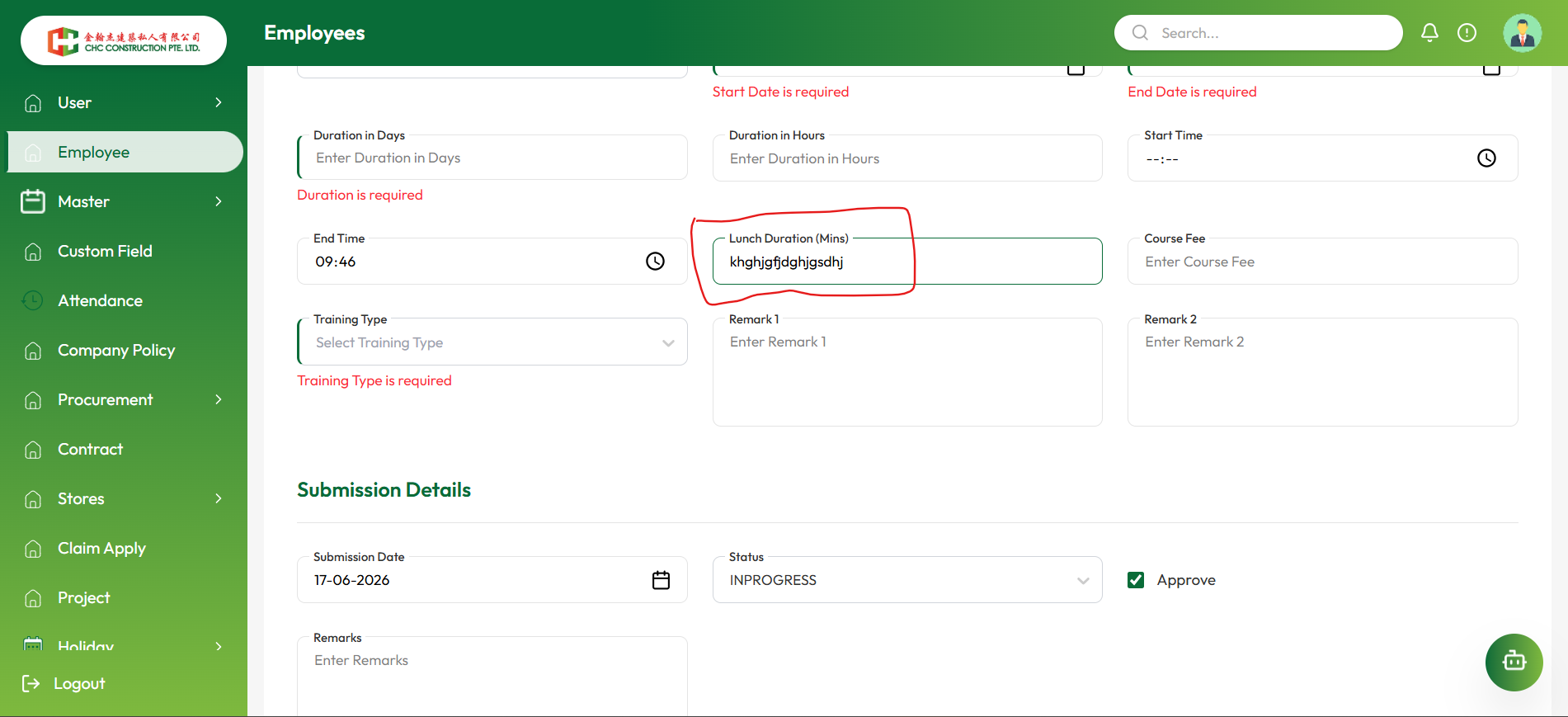Click 'Training Type is required' message
The height and width of the screenshot is (717, 1568).
click(x=374, y=380)
